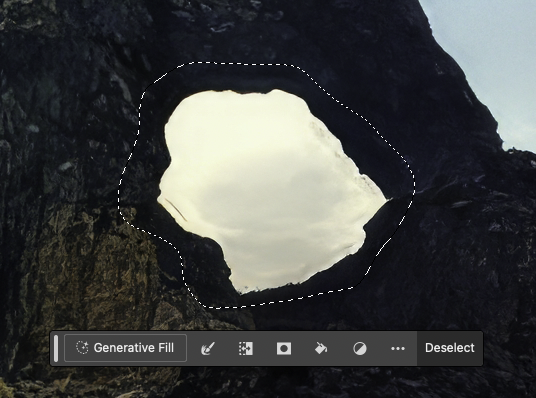Screen dimensions: 536x398
Task: Click the Generative Fill button
Action: [x=125, y=348]
